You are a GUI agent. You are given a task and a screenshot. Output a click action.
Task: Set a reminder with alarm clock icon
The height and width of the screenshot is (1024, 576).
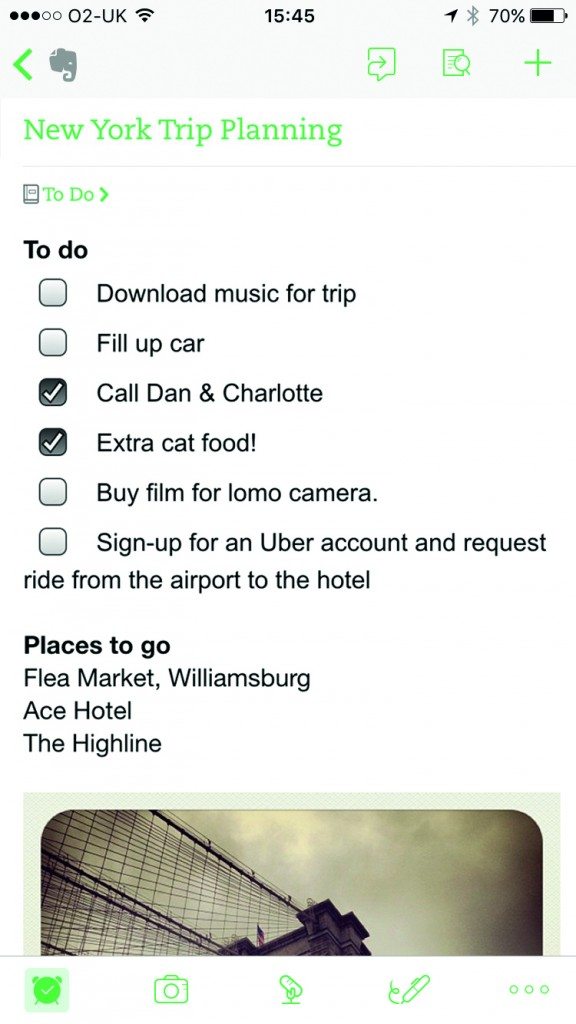46,989
